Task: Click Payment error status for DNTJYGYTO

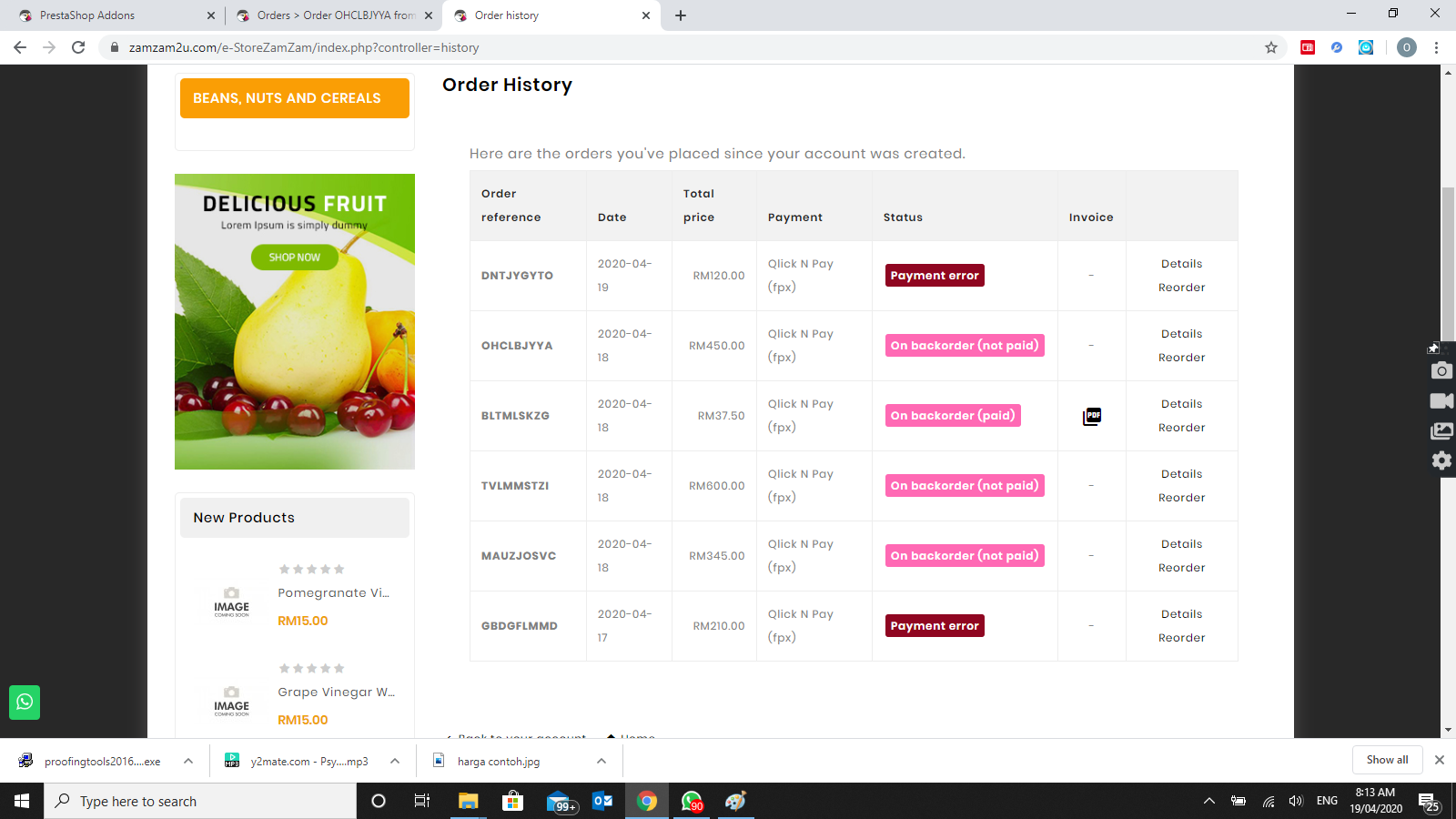Action: tap(935, 276)
